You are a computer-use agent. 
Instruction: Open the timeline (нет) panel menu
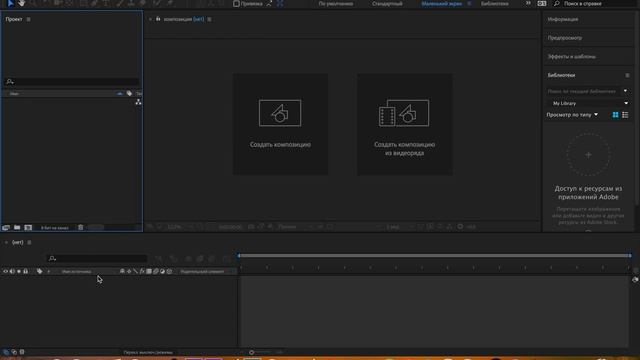(29, 242)
